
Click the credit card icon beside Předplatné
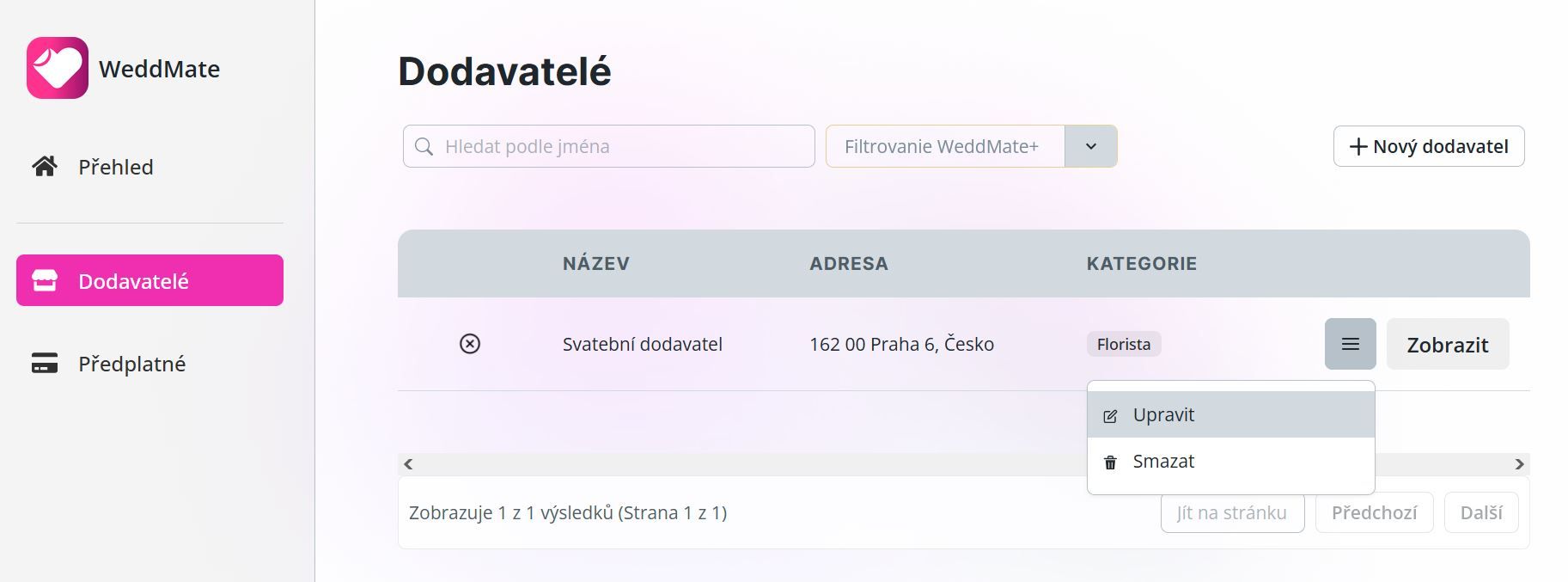[x=45, y=363]
